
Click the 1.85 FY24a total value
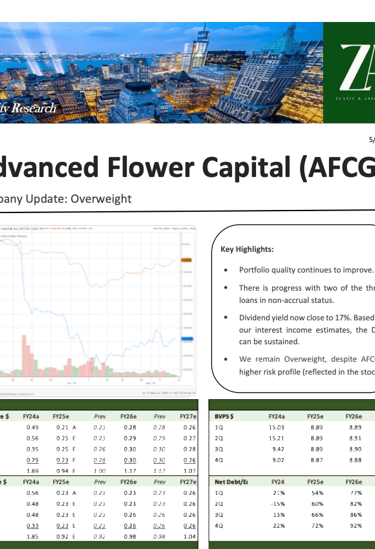(33, 537)
